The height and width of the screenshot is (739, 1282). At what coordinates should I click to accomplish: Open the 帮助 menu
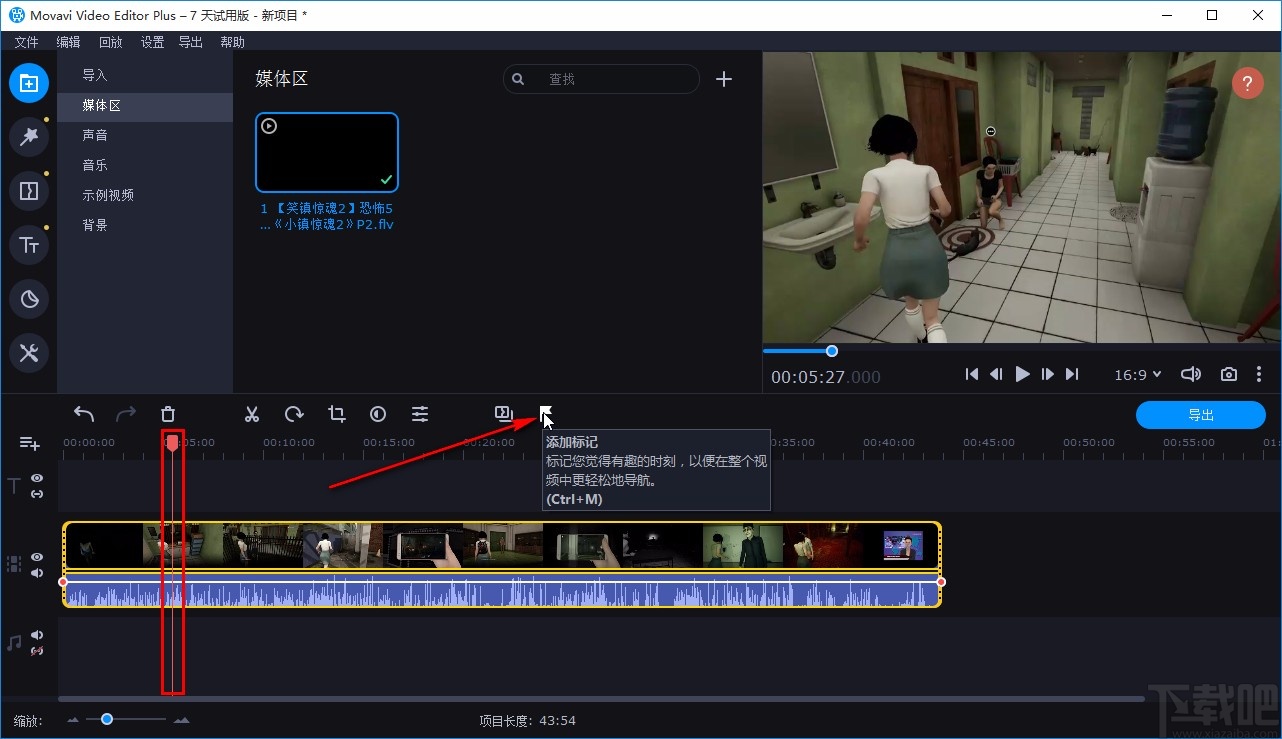tap(232, 42)
